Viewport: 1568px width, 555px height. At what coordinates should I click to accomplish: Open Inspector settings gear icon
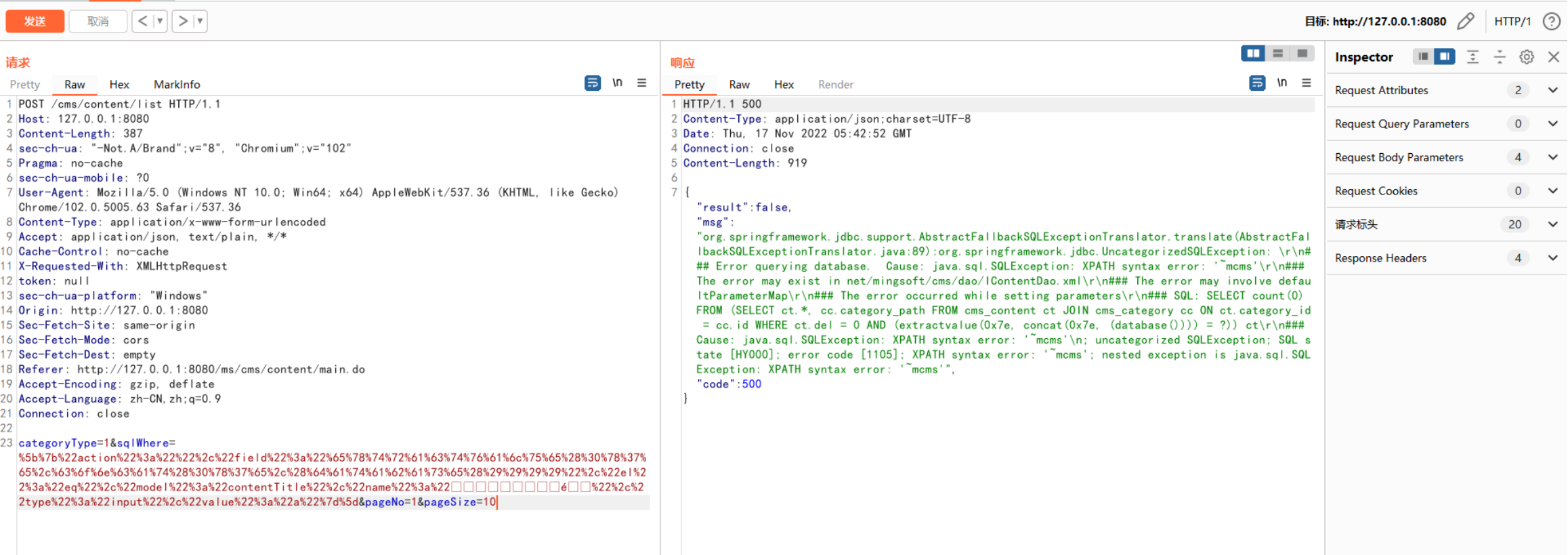coord(1527,57)
